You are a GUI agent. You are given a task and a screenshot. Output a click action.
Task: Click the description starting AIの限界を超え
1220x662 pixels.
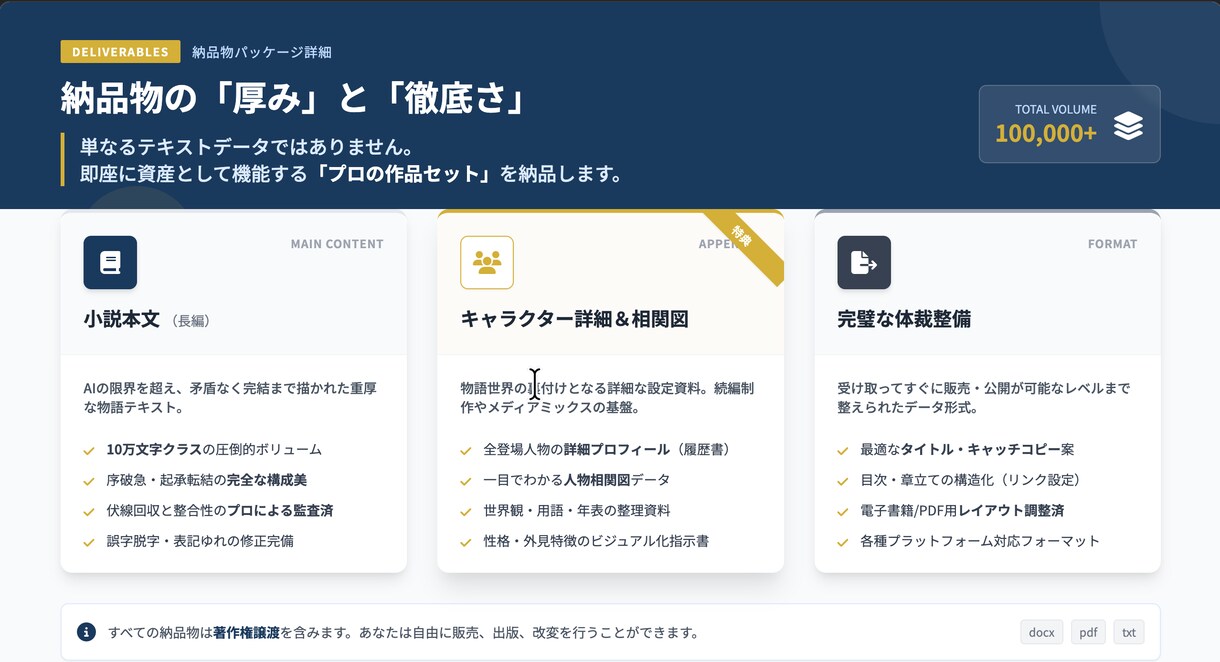click(x=230, y=398)
